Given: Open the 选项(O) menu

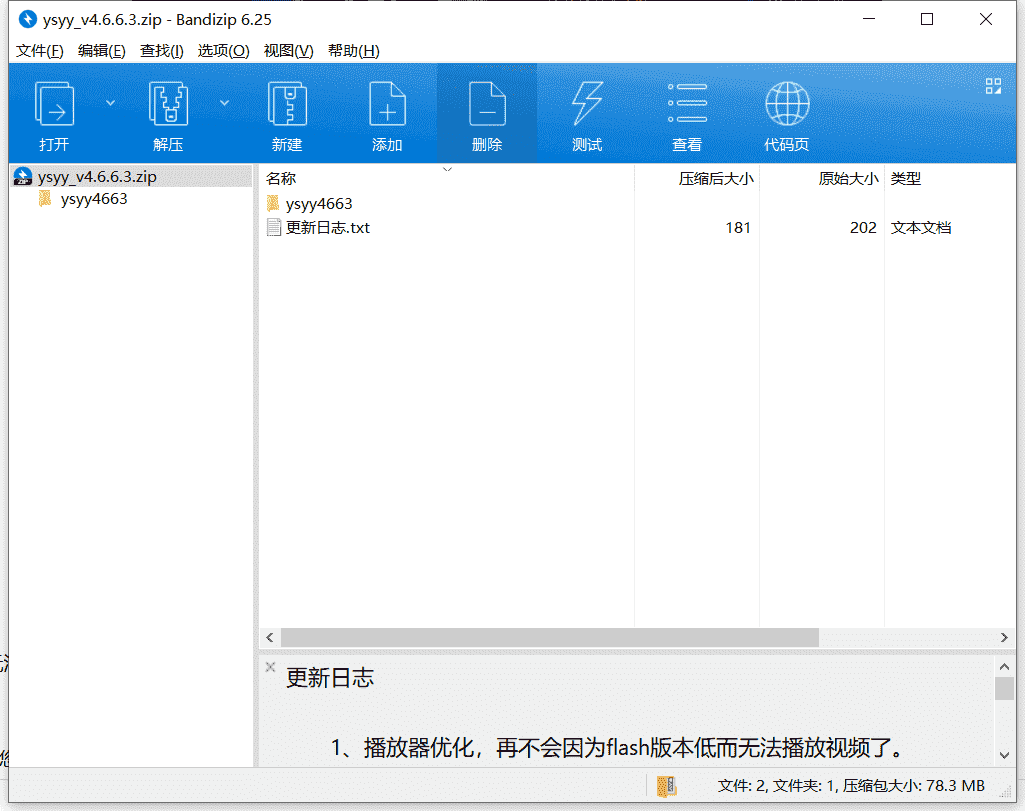Looking at the screenshot, I should (x=224, y=51).
